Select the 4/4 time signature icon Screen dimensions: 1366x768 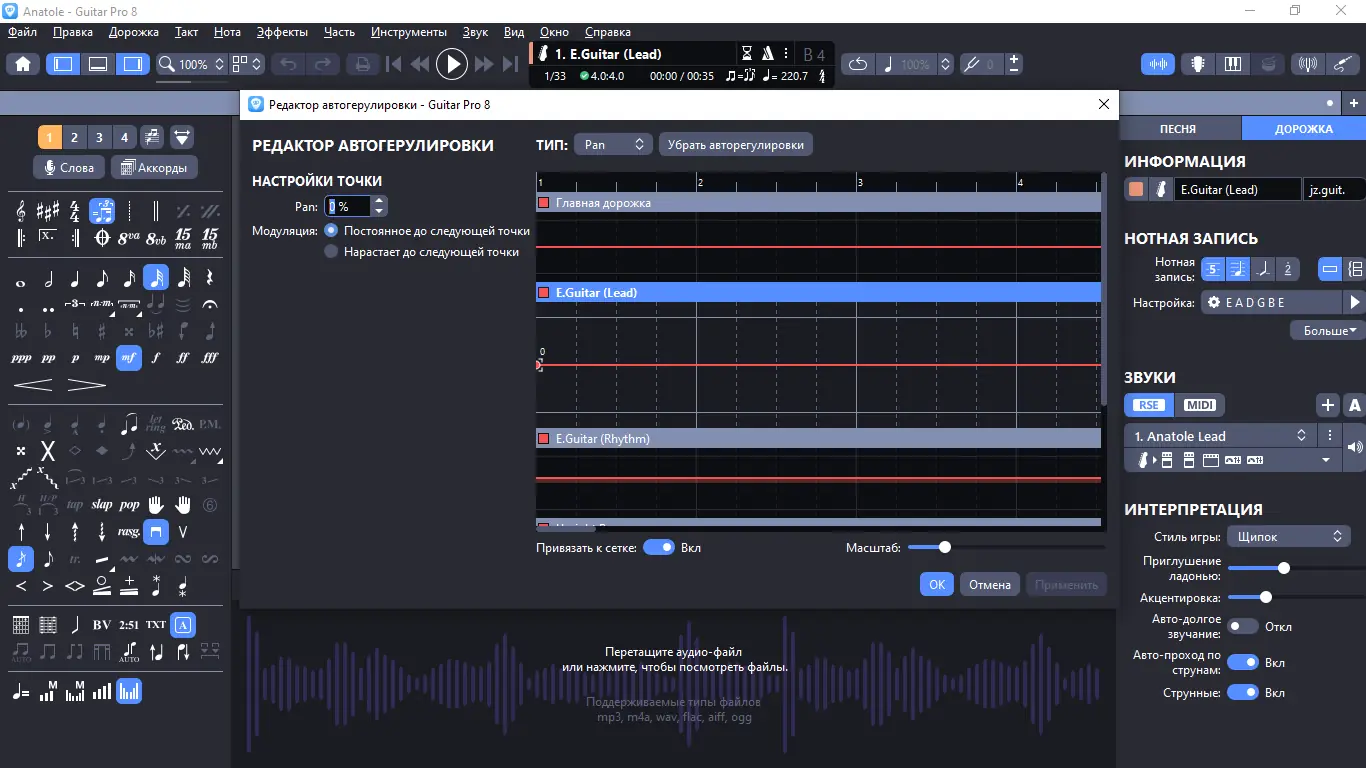75,211
